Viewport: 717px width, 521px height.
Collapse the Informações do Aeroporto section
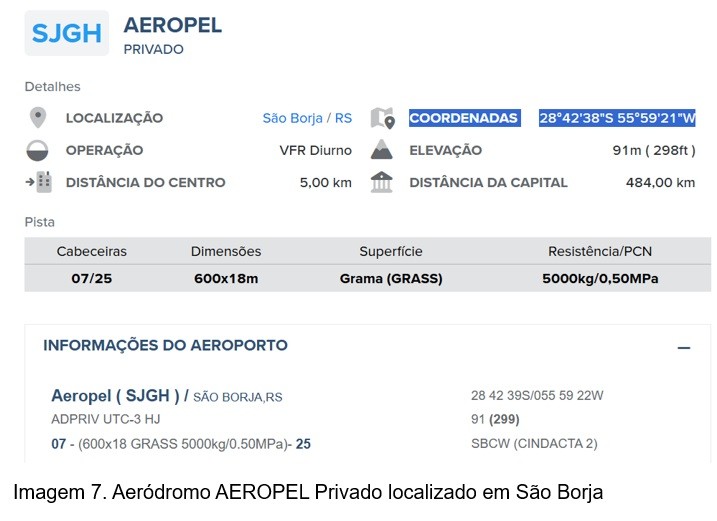pyautogui.click(x=684, y=347)
